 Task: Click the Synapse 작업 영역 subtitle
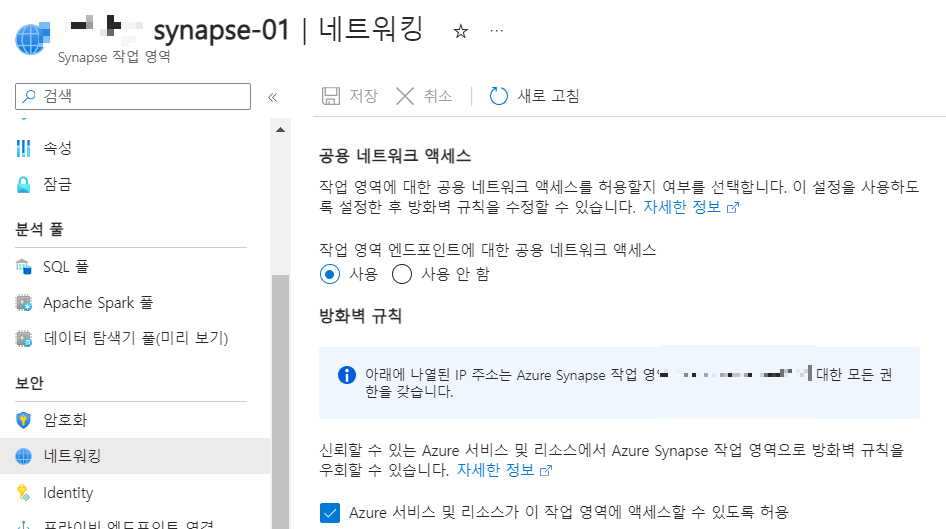114,57
